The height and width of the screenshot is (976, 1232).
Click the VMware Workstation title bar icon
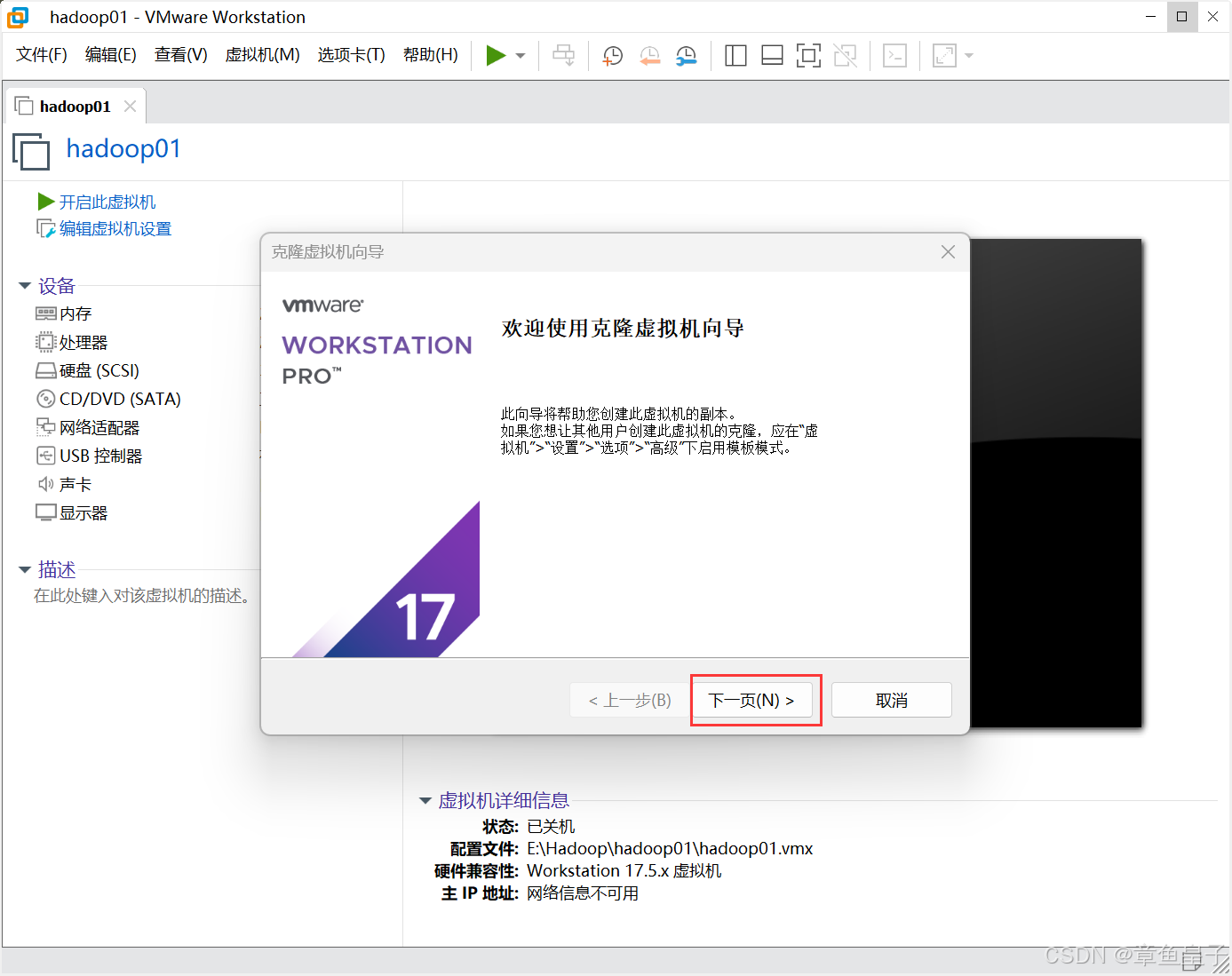click(x=18, y=17)
